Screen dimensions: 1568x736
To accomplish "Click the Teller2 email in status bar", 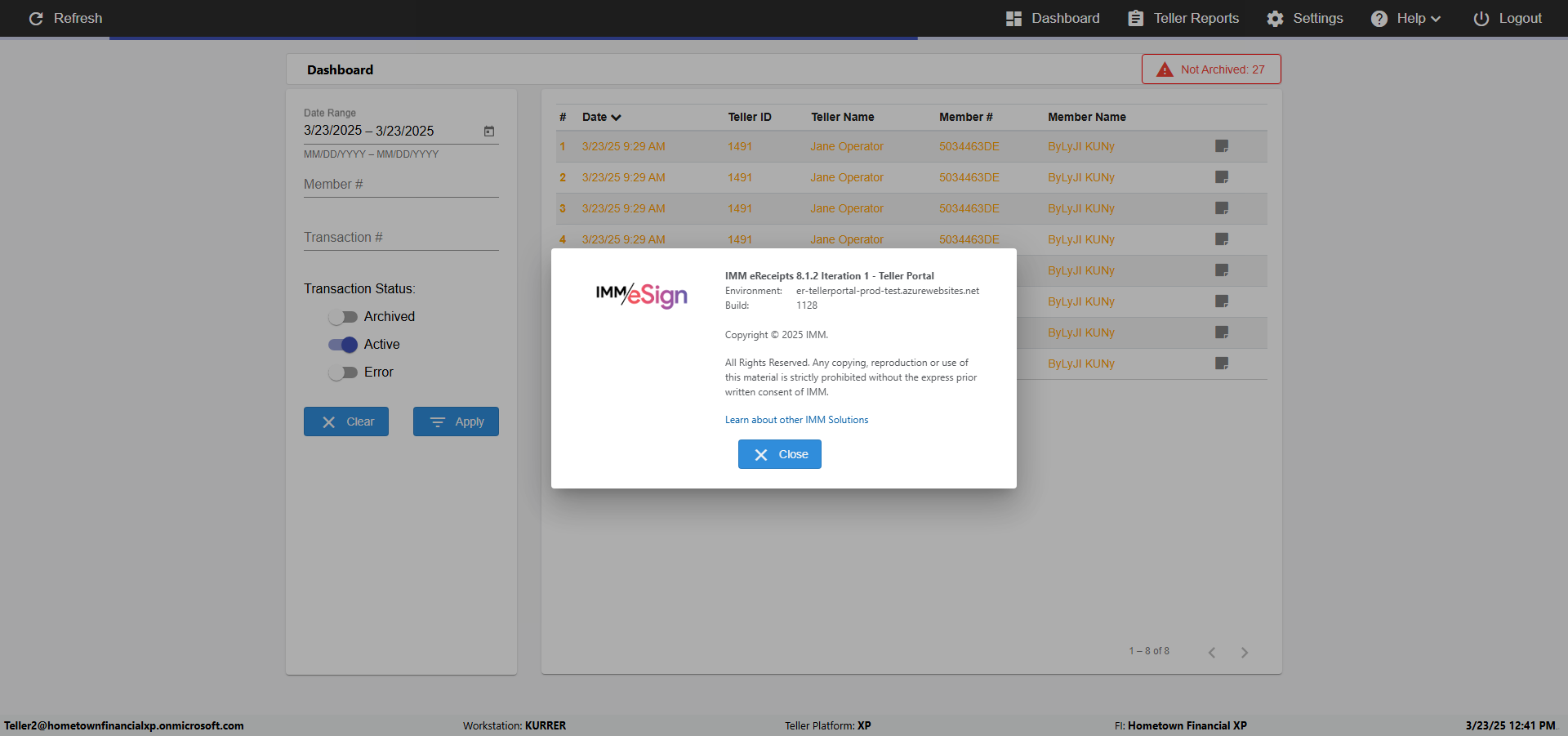I will tap(124, 725).
